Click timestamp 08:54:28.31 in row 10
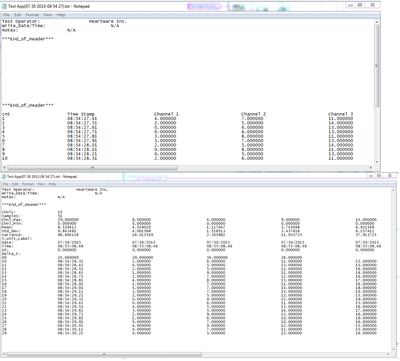 coord(82,158)
